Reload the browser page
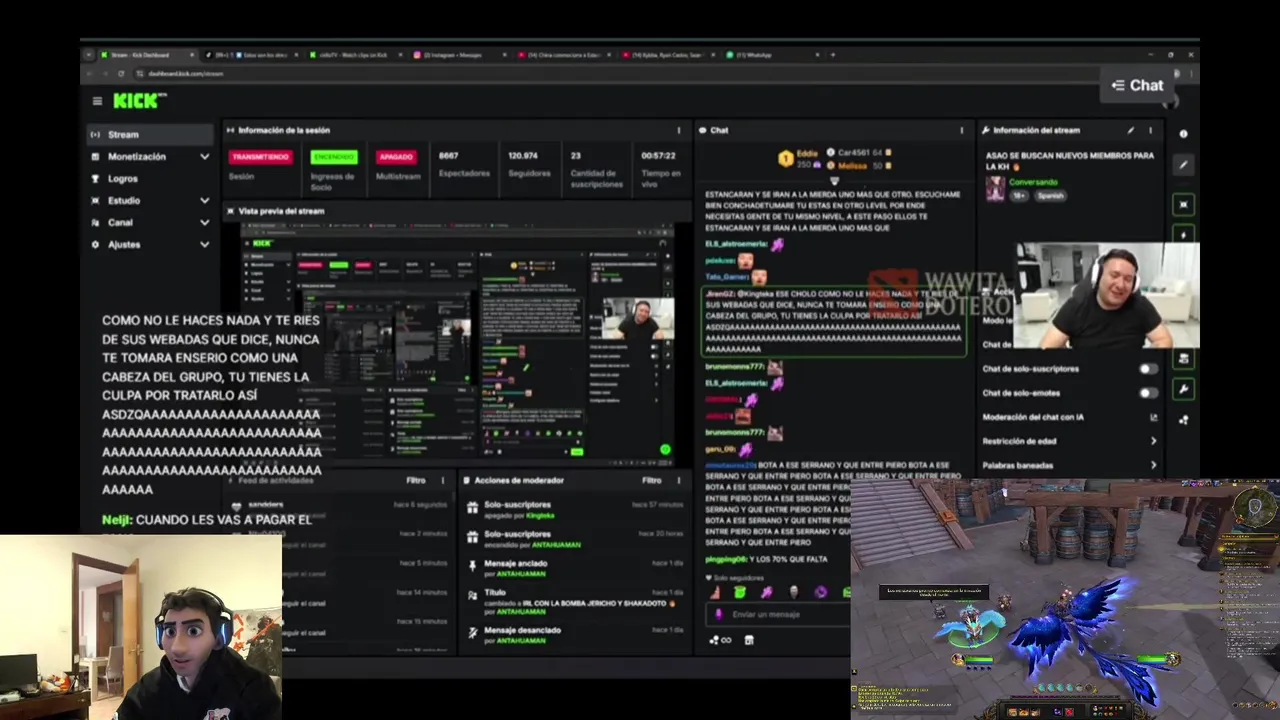Viewport: 1280px width, 720px height. coord(121,74)
